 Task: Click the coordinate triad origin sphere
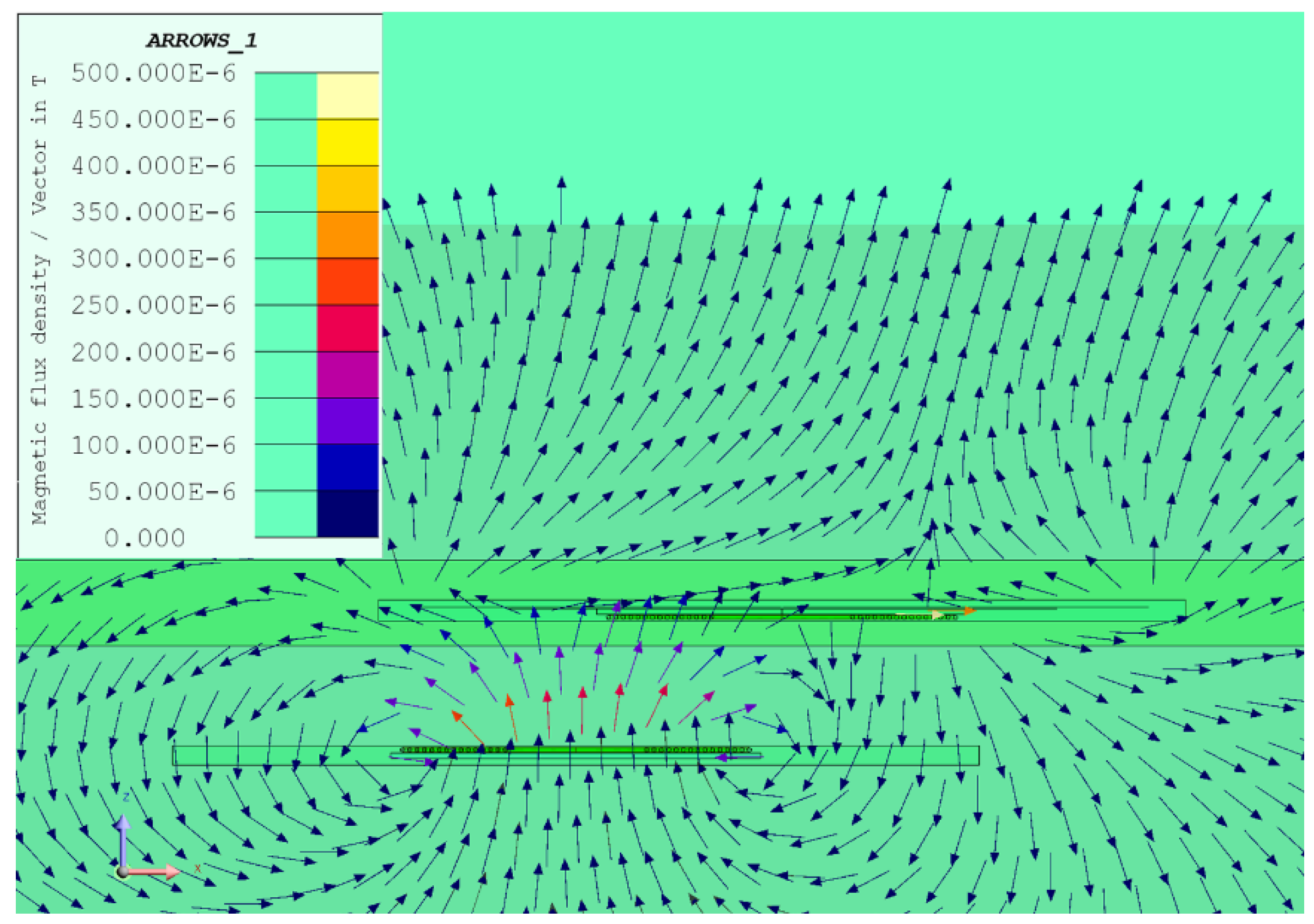(123, 872)
